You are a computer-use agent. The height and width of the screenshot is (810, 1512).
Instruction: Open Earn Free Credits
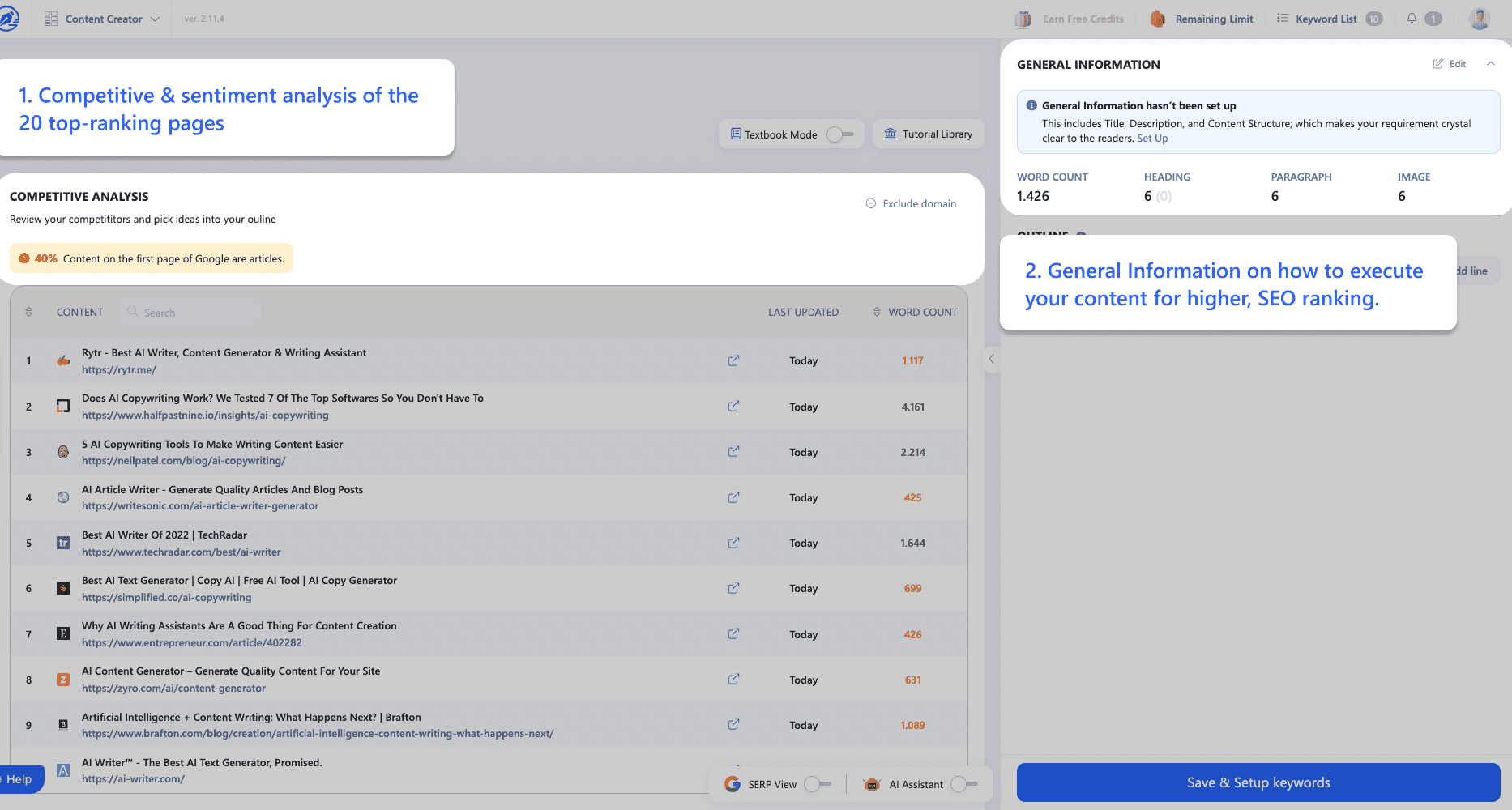pyautogui.click(x=1083, y=19)
